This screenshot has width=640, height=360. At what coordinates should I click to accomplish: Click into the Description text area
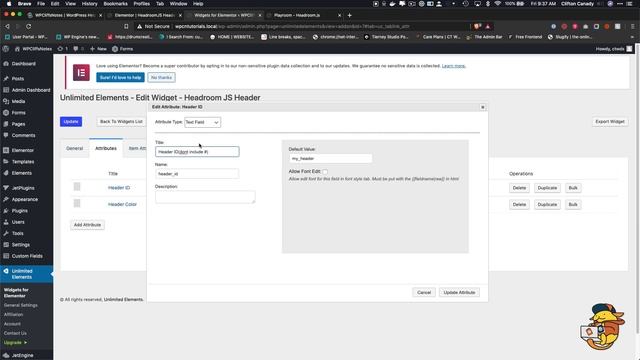click(205, 197)
